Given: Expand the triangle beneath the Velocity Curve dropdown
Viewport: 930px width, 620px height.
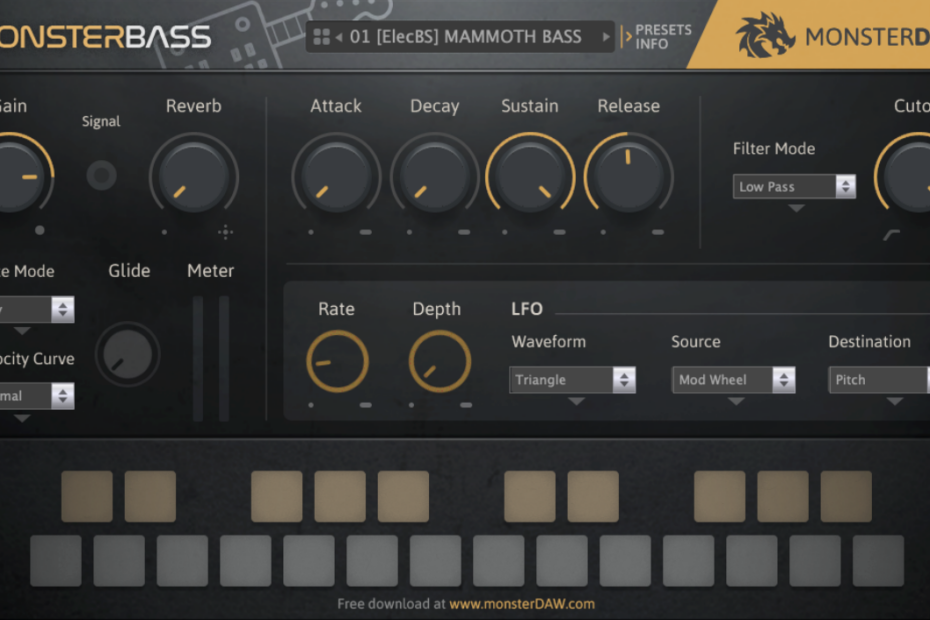Looking at the screenshot, I should pyautogui.click(x=22, y=418).
